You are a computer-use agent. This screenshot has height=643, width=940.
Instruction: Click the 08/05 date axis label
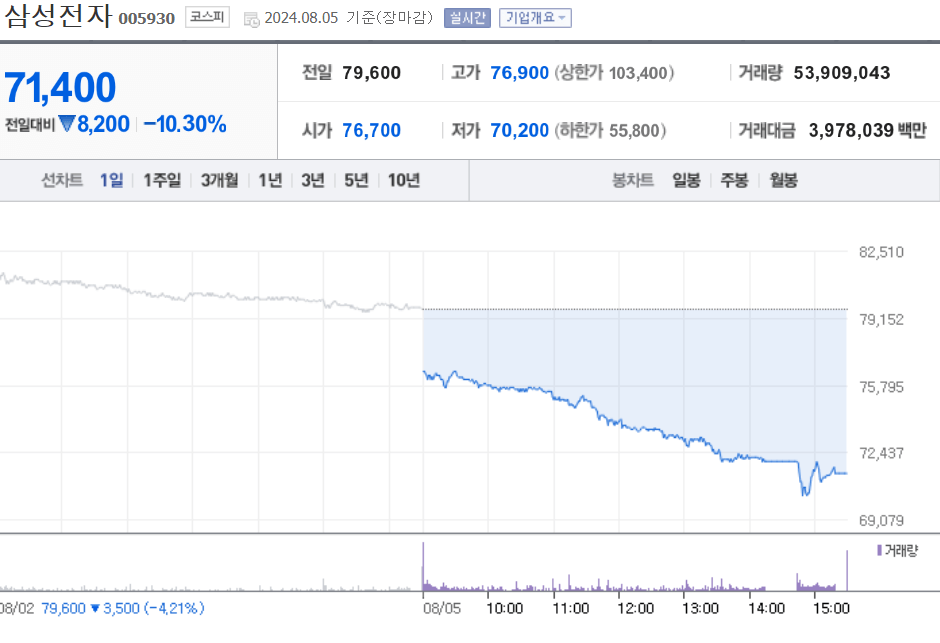442,609
